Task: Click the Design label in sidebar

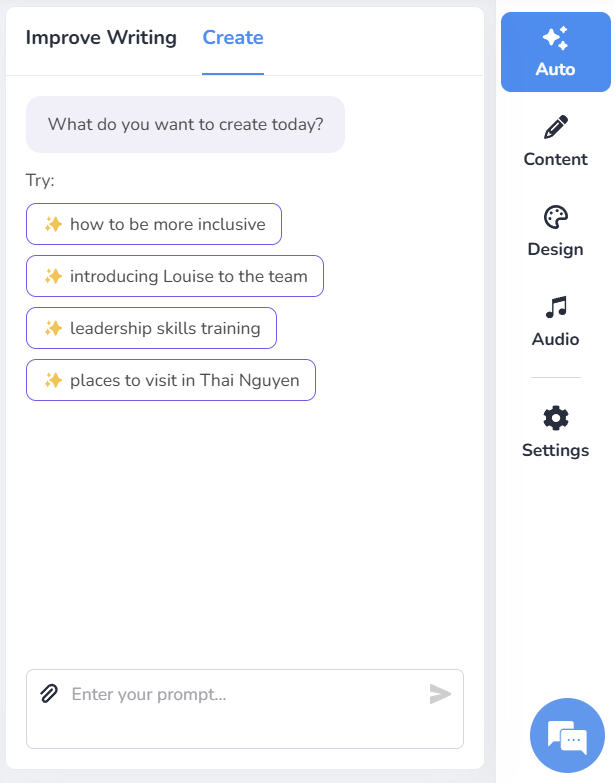Action: click(556, 249)
